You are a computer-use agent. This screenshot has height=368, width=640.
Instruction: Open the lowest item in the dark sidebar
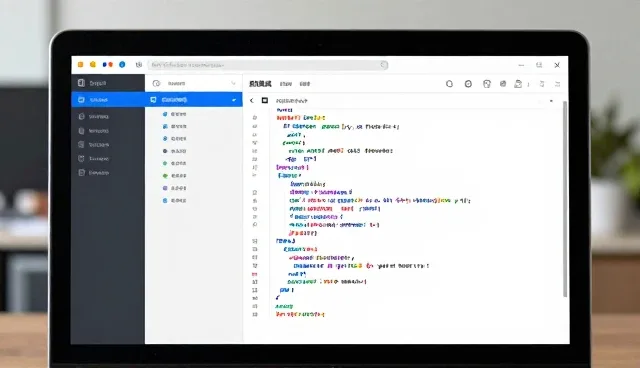pyautogui.click(x=108, y=173)
